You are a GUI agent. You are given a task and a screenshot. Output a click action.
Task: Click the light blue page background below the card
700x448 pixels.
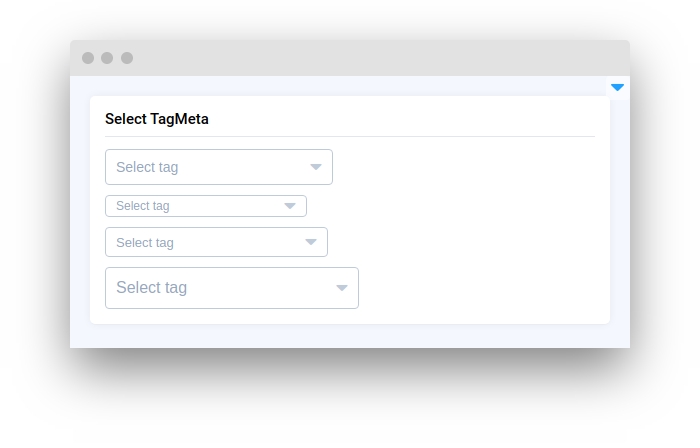(350, 336)
